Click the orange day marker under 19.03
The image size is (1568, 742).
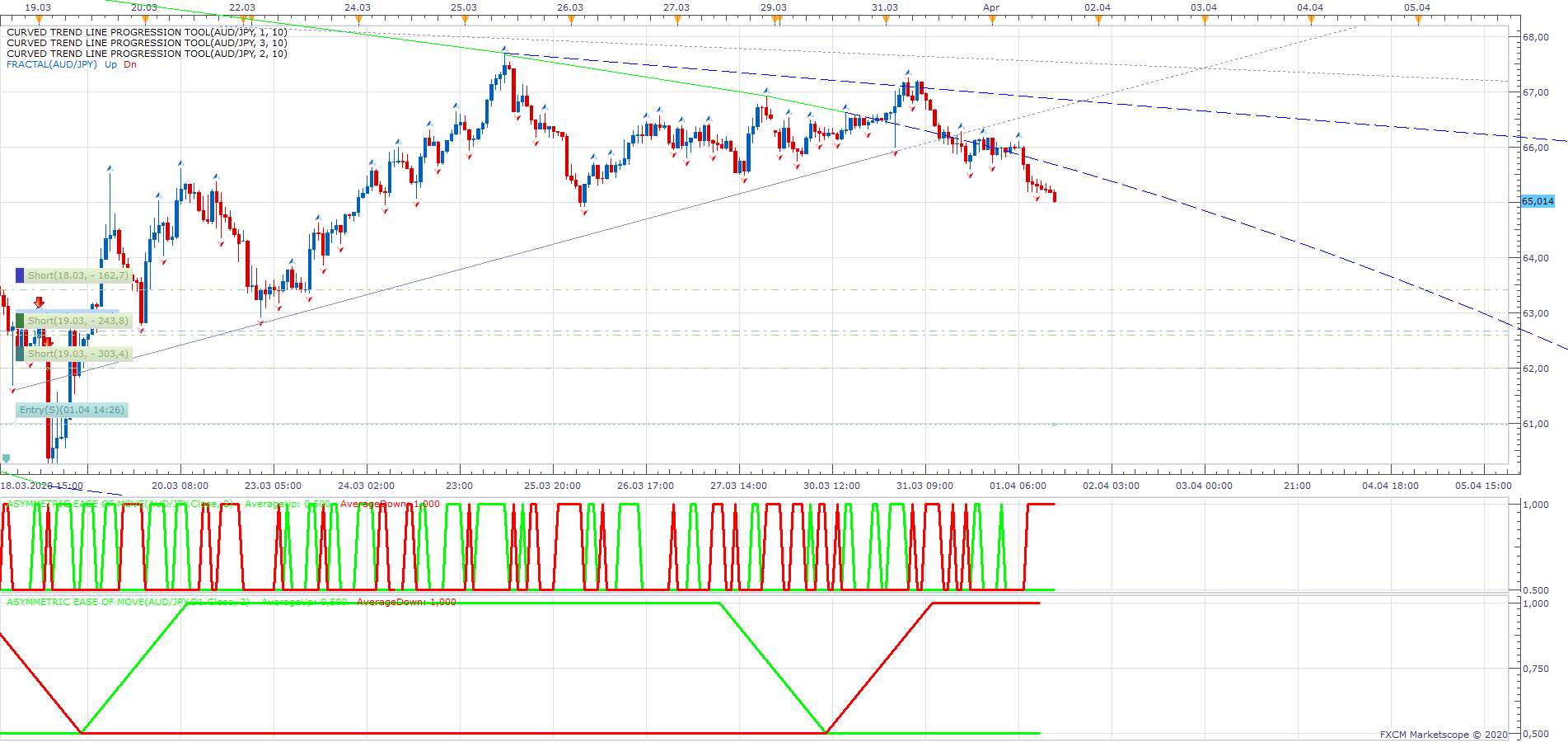[39, 20]
